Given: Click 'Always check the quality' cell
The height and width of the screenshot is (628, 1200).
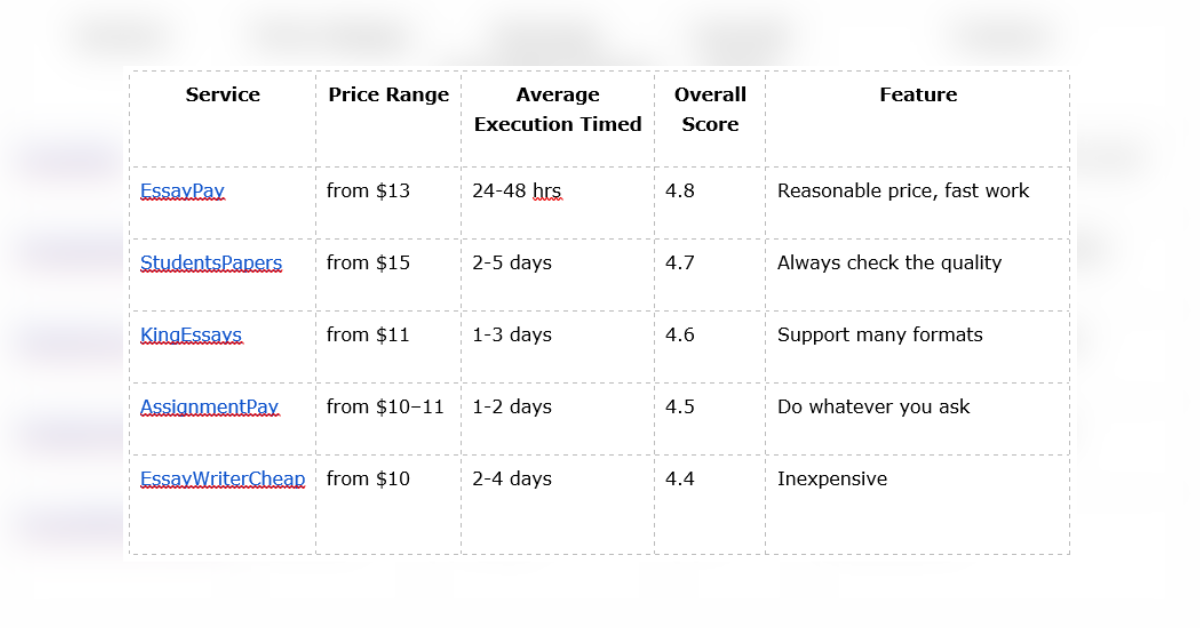Looking at the screenshot, I should point(889,263).
